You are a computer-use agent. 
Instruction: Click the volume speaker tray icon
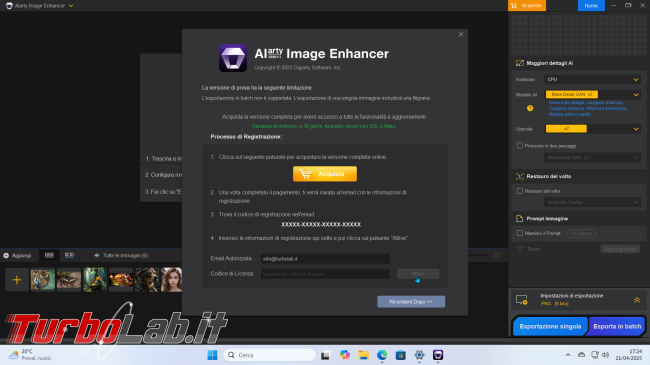pyautogui.click(x=606, y=355)
